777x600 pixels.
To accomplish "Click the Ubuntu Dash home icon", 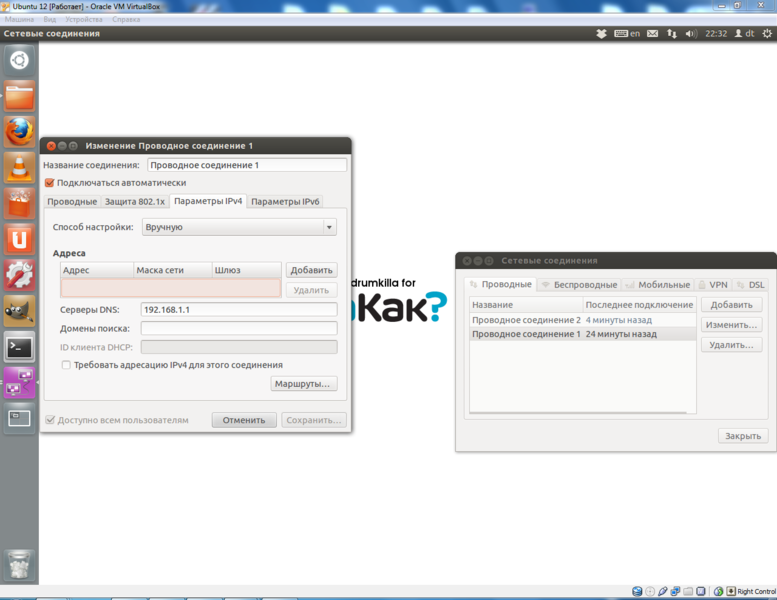I will point(19,61).
